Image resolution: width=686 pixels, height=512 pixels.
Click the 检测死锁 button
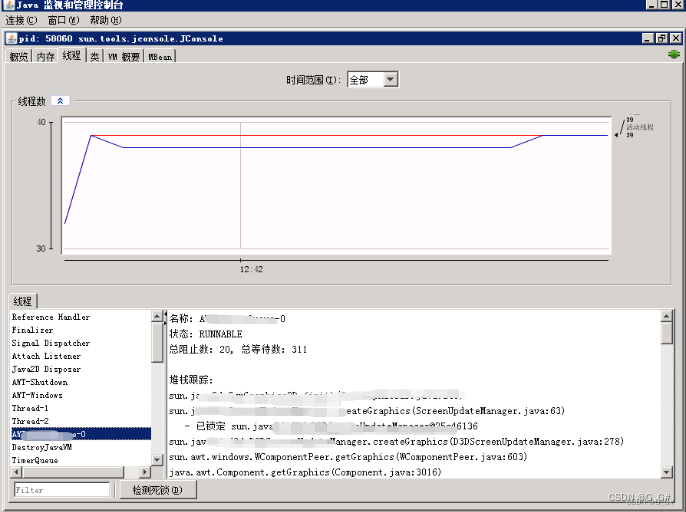[157, 490]
